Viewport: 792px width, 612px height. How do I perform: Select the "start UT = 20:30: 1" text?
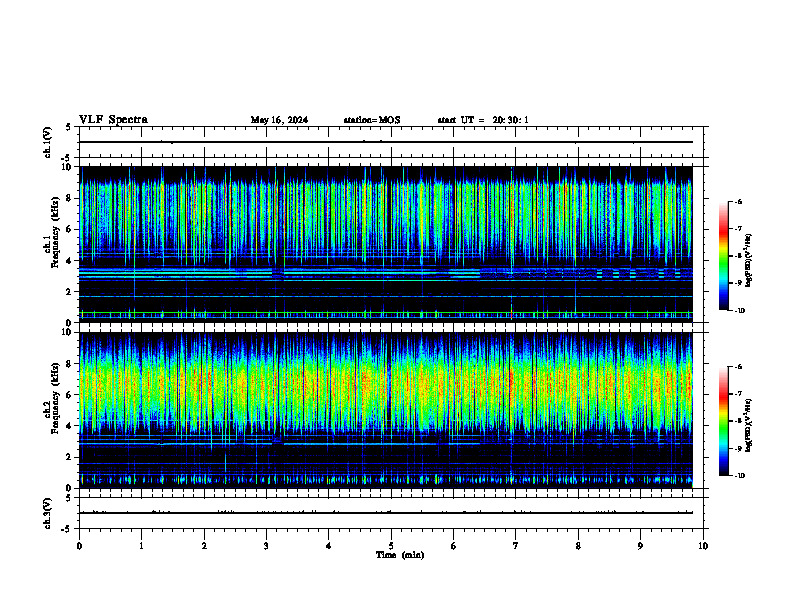pyautogui.click(x=483, y=120)
